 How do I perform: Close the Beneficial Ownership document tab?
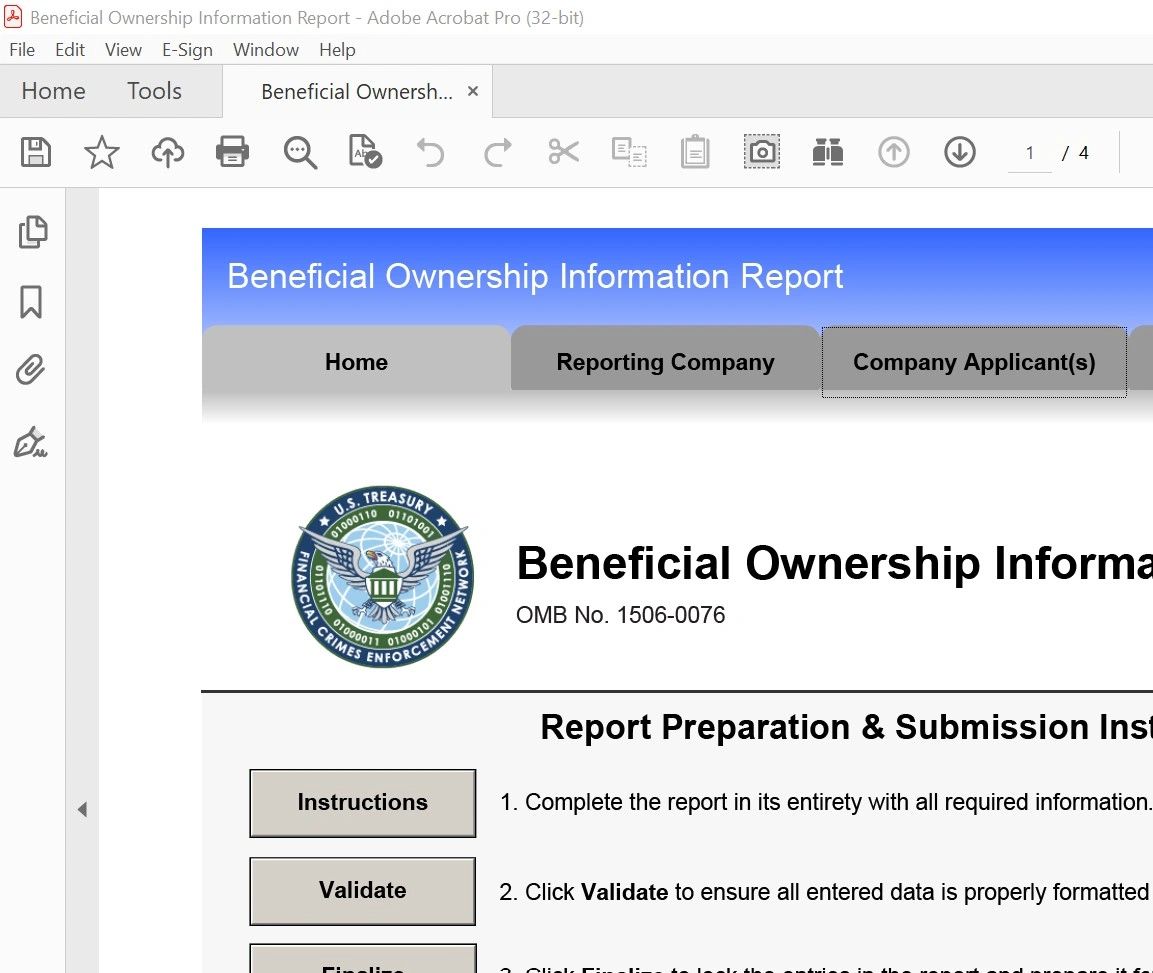point(473,91)
